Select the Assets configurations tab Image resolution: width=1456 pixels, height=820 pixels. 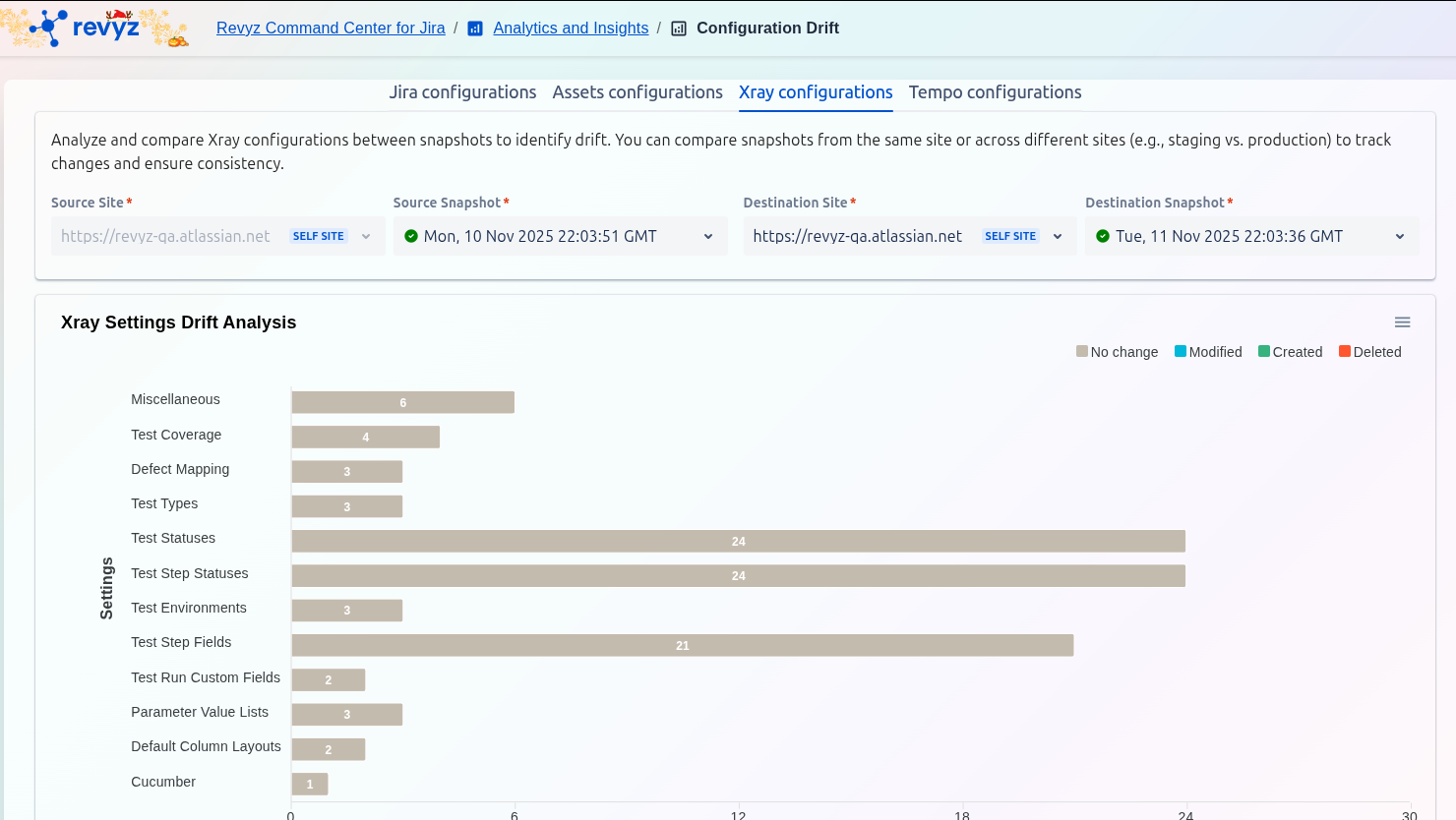[x=637, y=92]
